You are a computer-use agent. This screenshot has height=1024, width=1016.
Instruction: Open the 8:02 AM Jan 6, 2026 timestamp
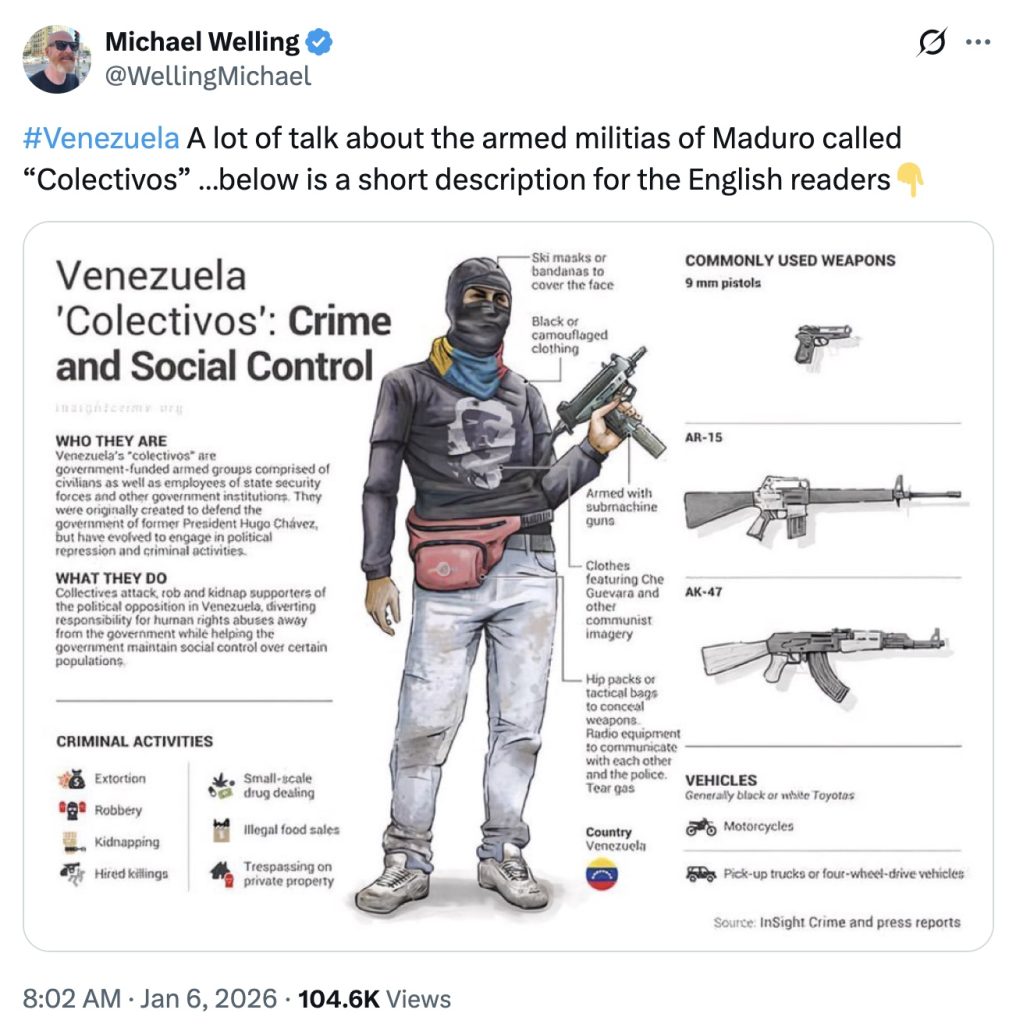coord(150,999)
